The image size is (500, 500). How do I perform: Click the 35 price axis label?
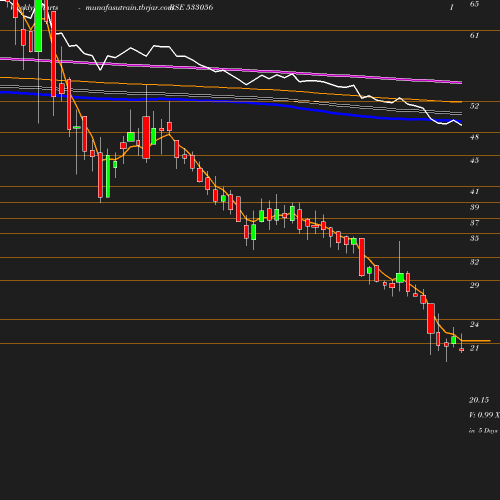pos(474,238)
